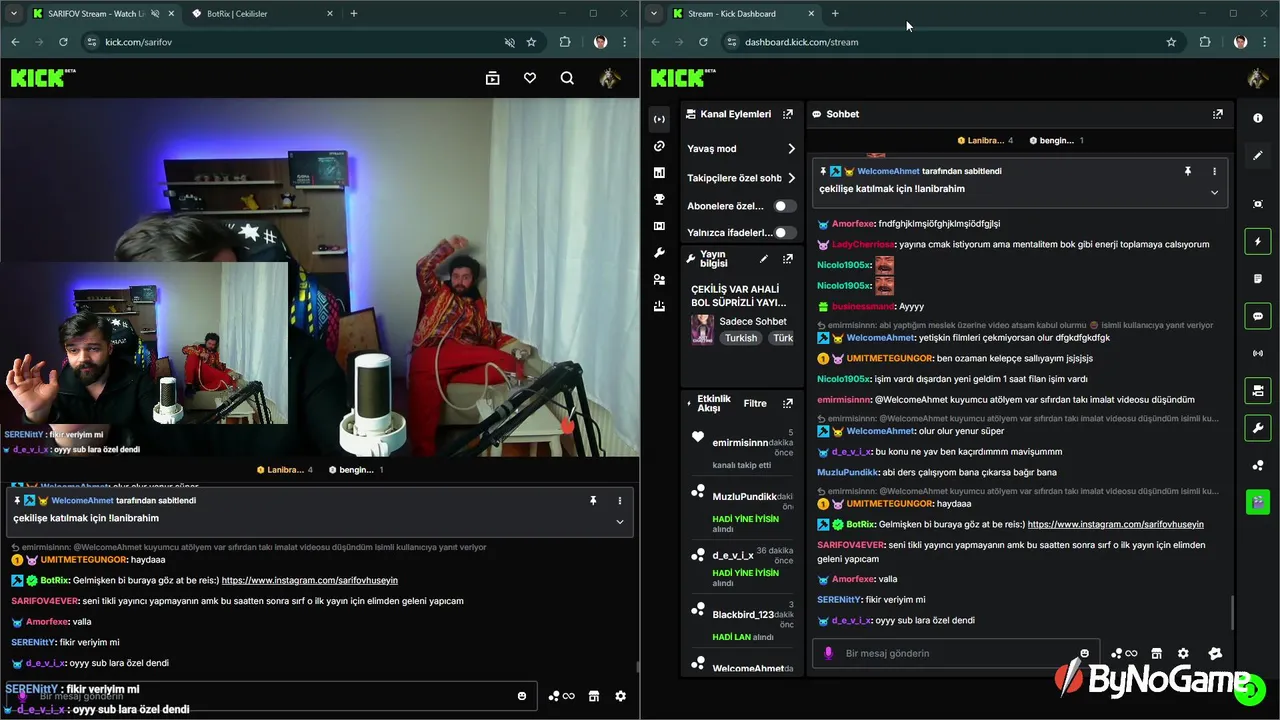Click the Lanibra... poll option in dashboard chat

coord(985,141)
